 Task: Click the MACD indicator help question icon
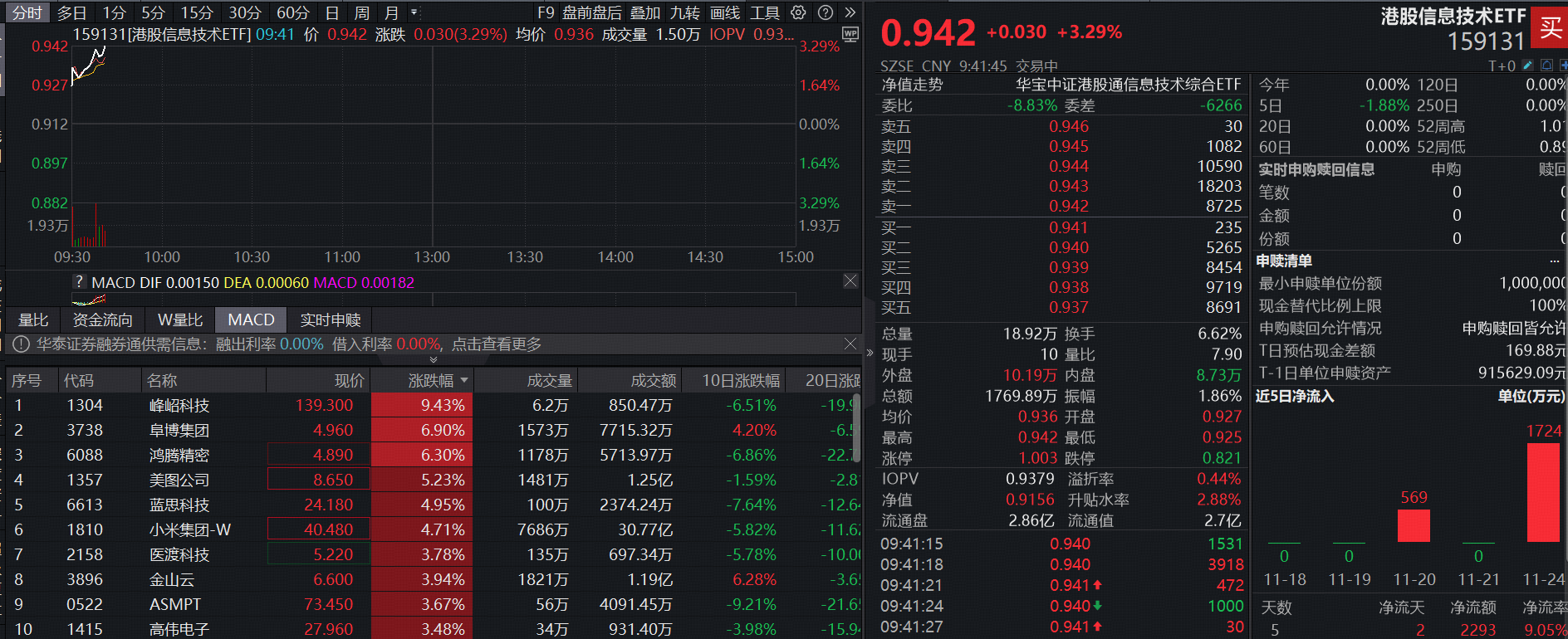pyautogui.click(x=80, y=282)
